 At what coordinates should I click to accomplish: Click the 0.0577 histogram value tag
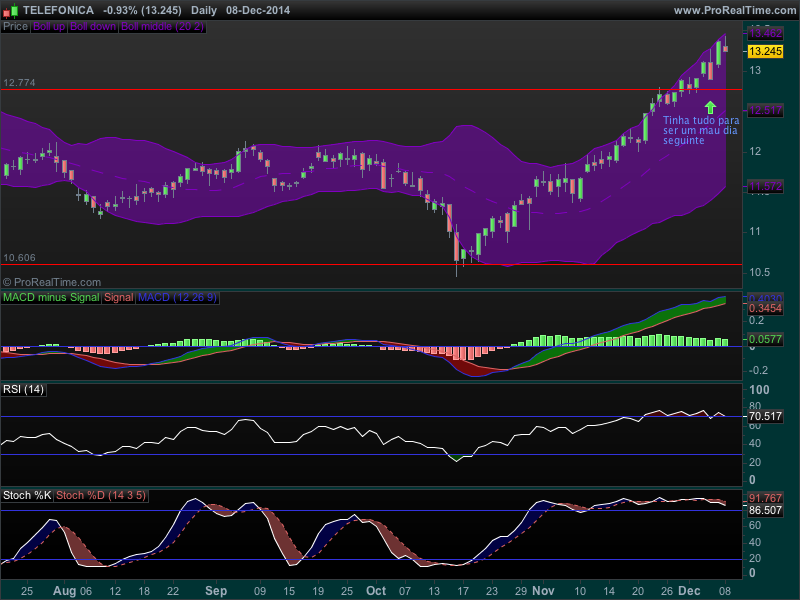(765, 339)
